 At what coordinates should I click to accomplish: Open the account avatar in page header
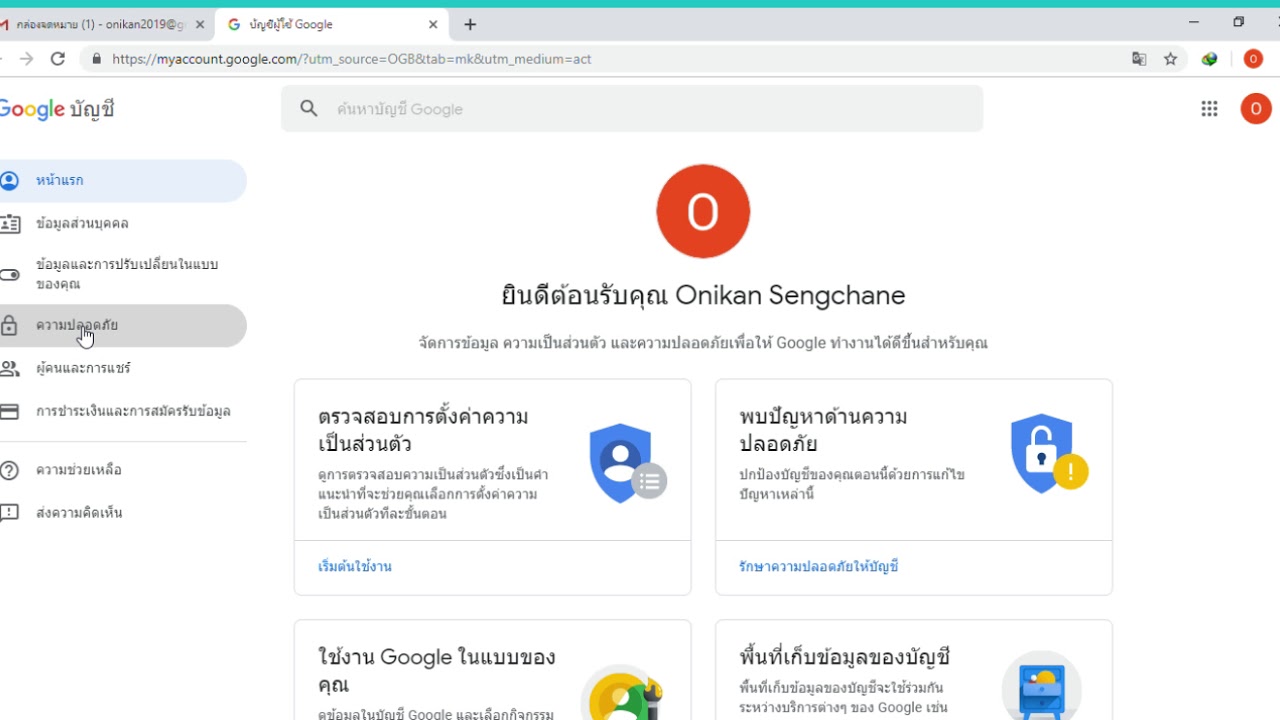[x=1255, y=109]
